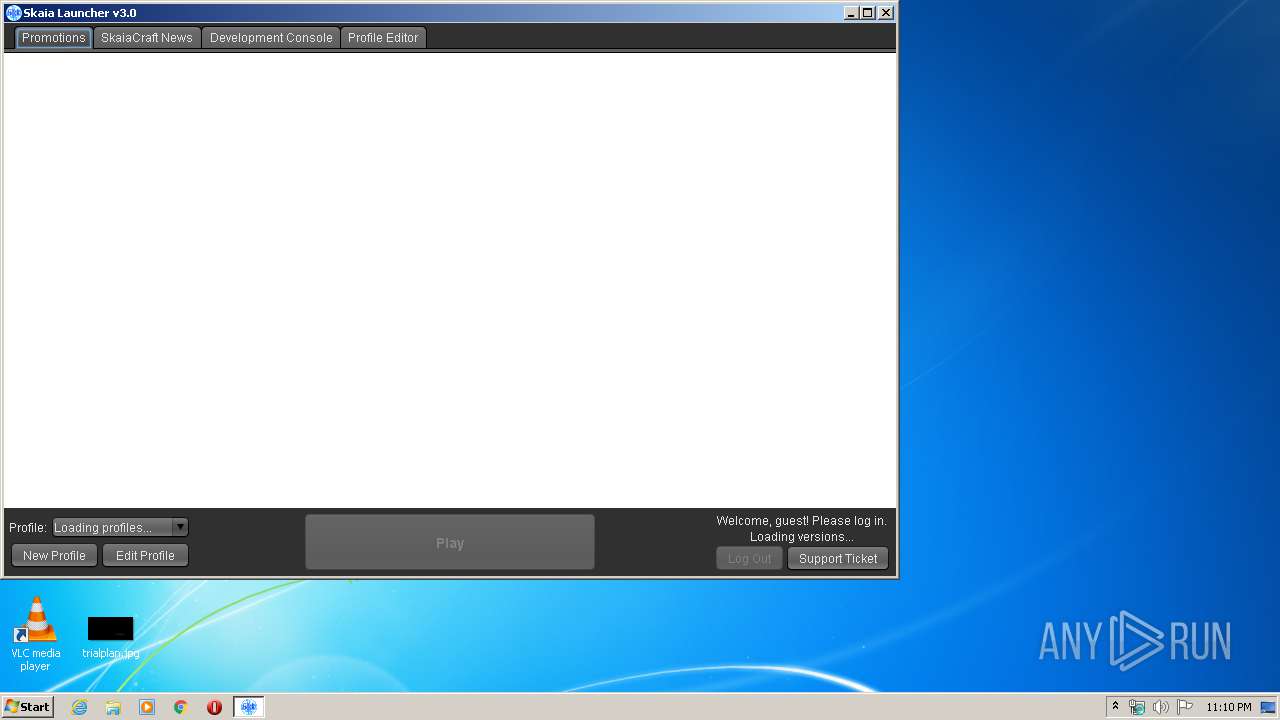Screen dimensions: 1280x720
Task: Click the 'Loading versions...' status text
Action: 802,537
